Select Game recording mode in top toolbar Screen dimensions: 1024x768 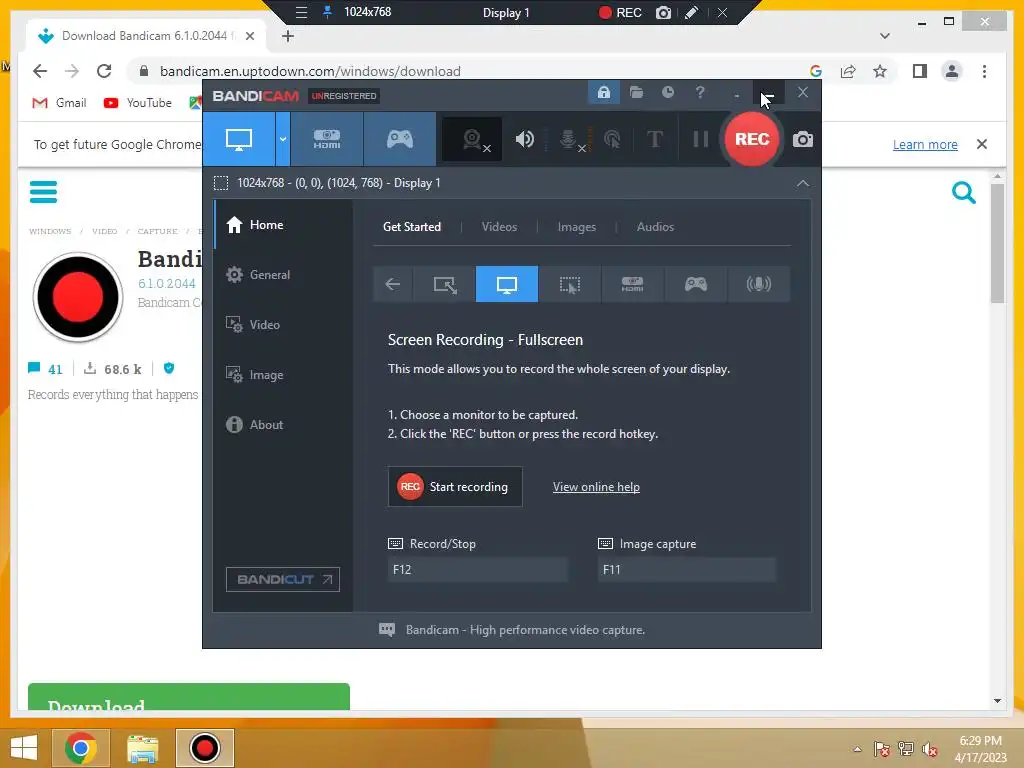point(400,139)
